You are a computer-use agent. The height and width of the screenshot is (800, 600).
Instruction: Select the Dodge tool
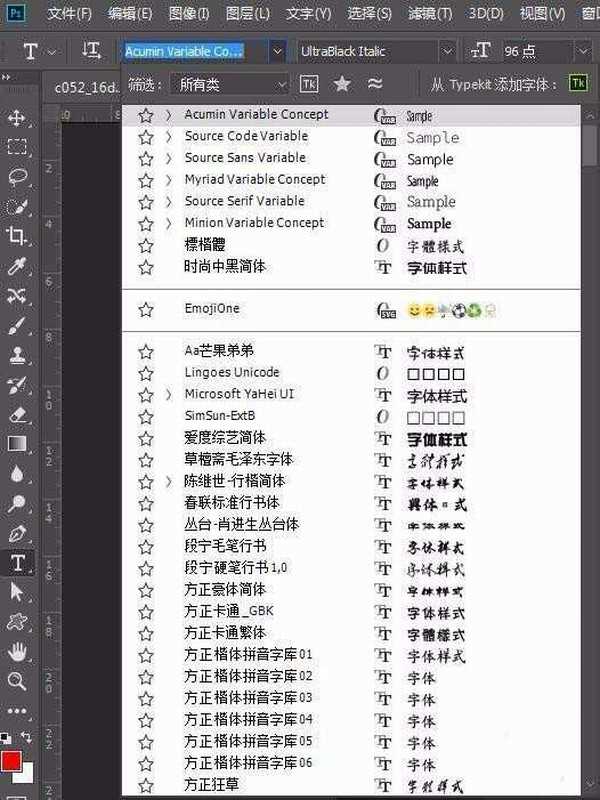(x=17, y=504)
